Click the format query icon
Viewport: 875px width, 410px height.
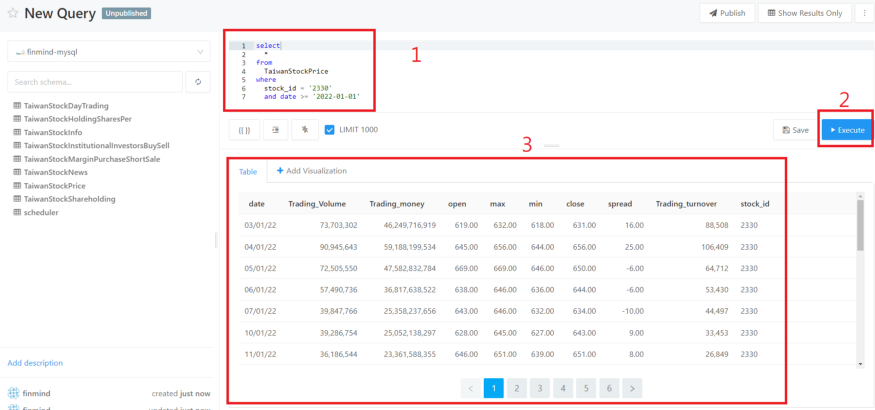click(275, 130)
